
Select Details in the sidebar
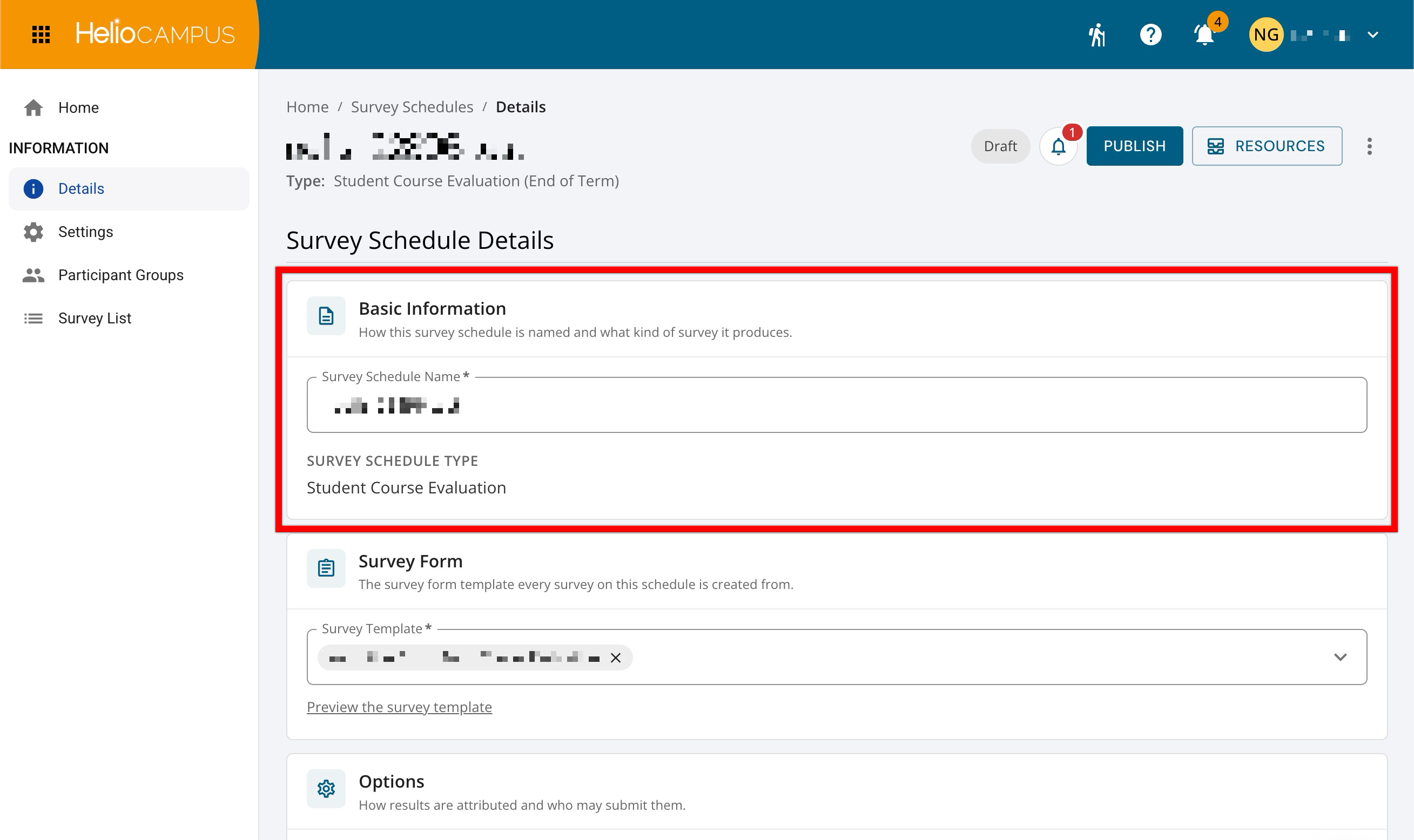click(129, 189)
